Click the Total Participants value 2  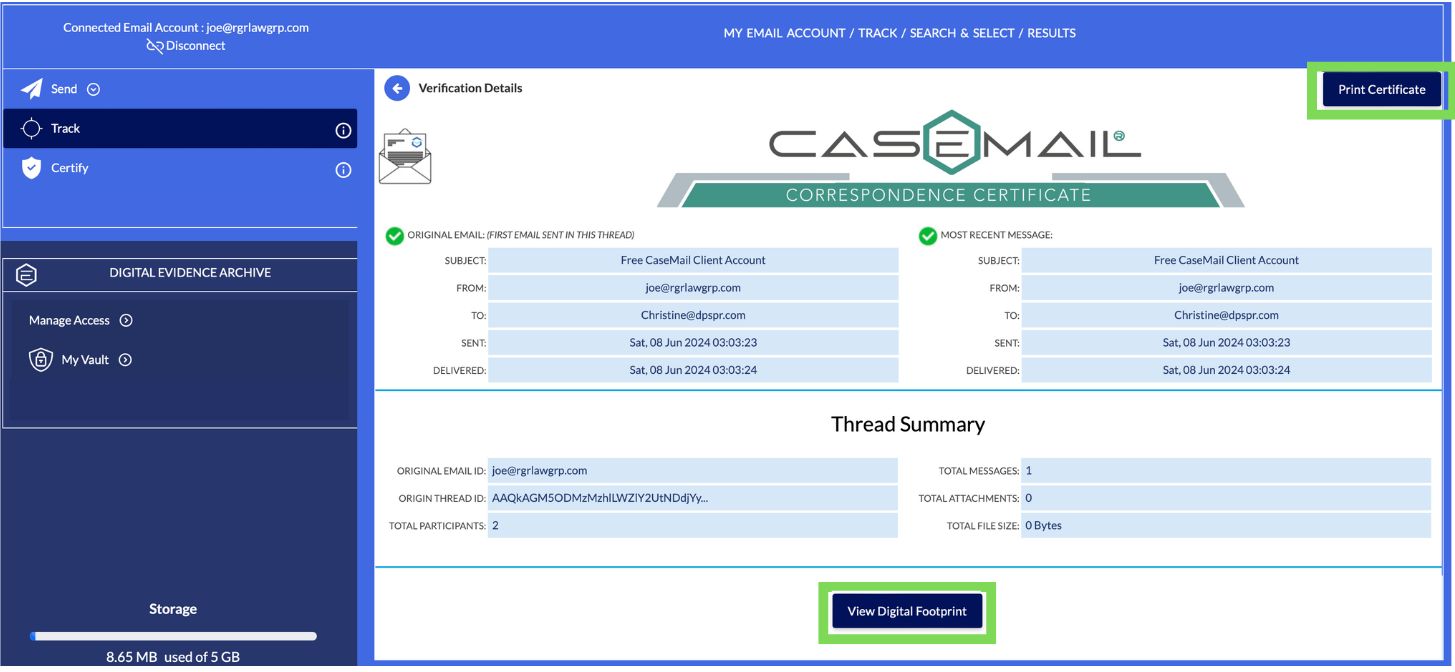pos(693,525)
